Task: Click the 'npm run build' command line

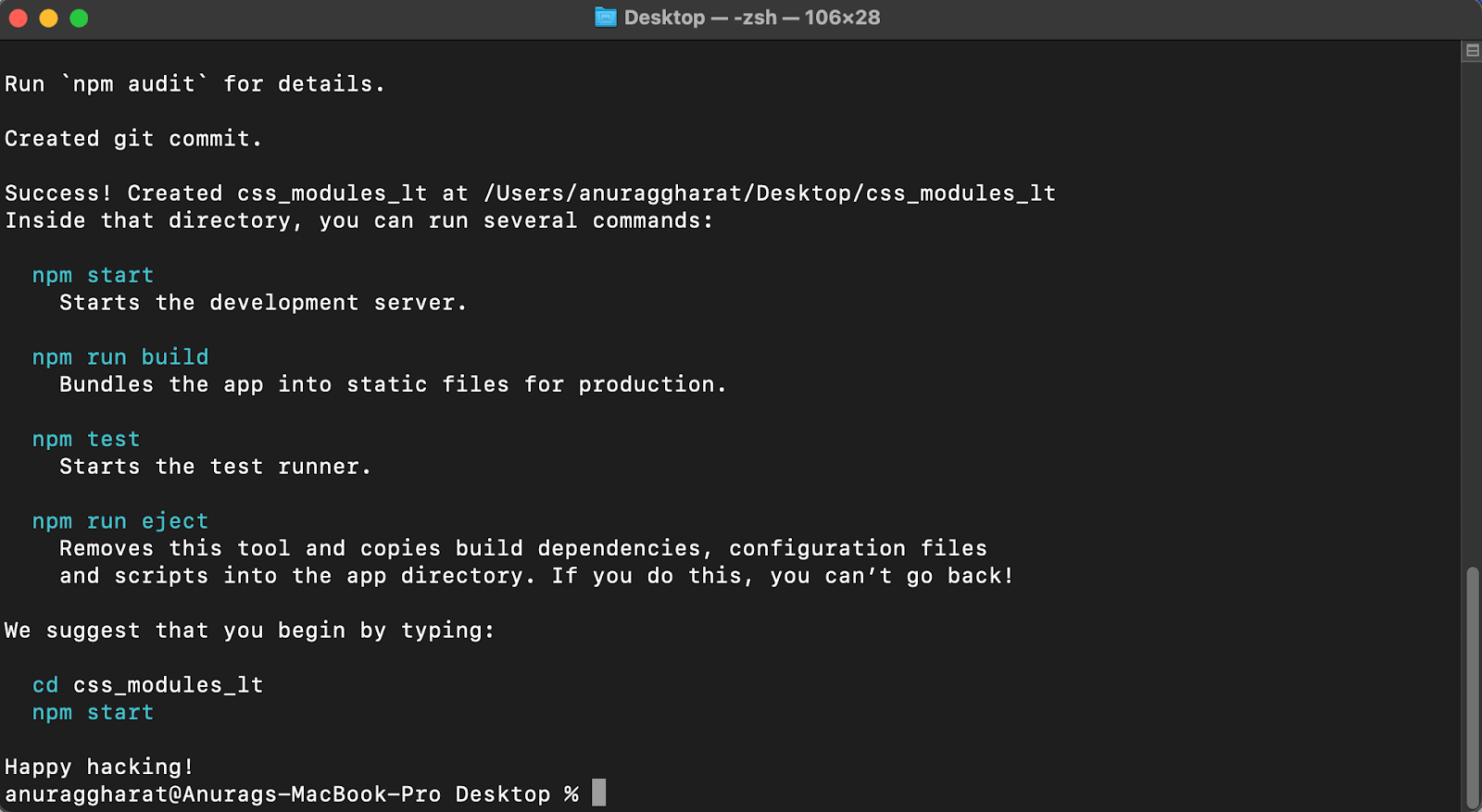Action: point(120,356)
